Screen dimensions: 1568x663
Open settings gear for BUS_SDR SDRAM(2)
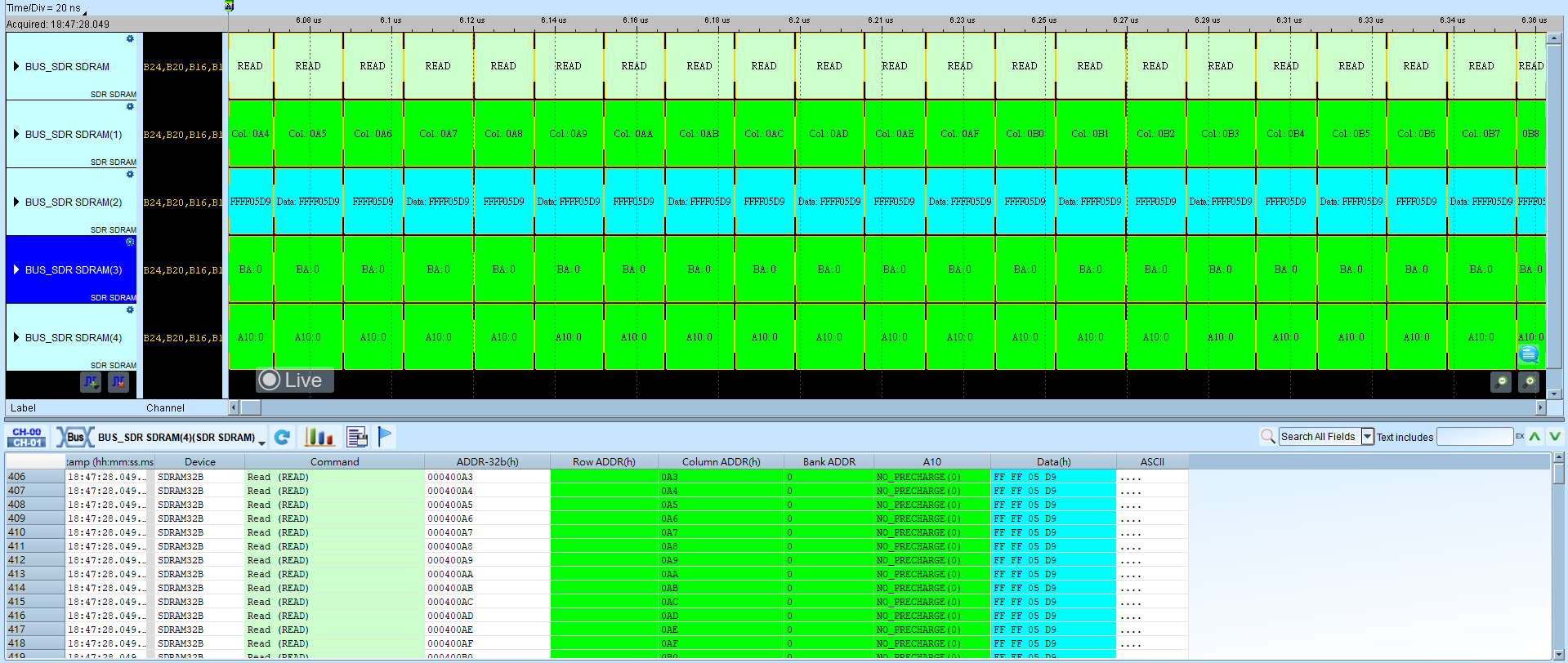point(130,174)
